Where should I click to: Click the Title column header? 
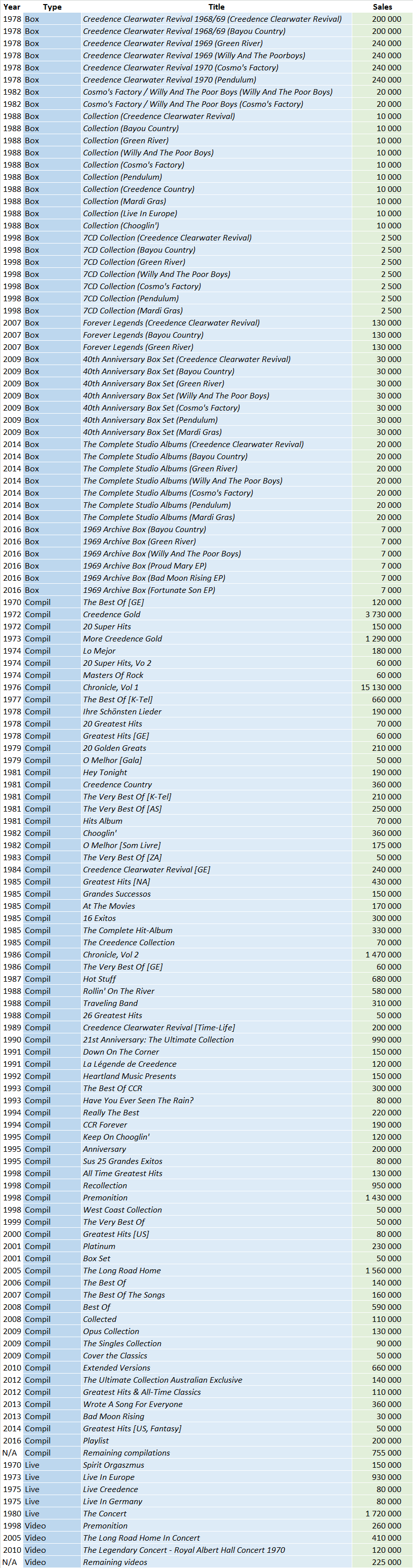[x=217, y=7]
